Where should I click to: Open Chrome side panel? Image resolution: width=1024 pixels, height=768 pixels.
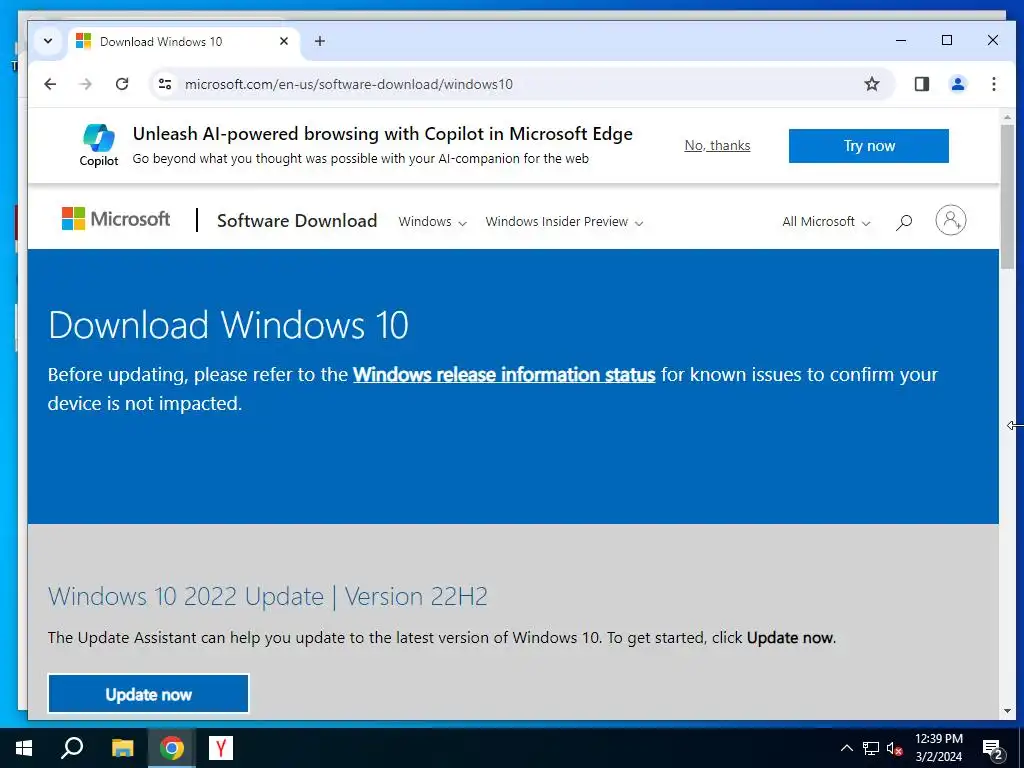[921, 84]
